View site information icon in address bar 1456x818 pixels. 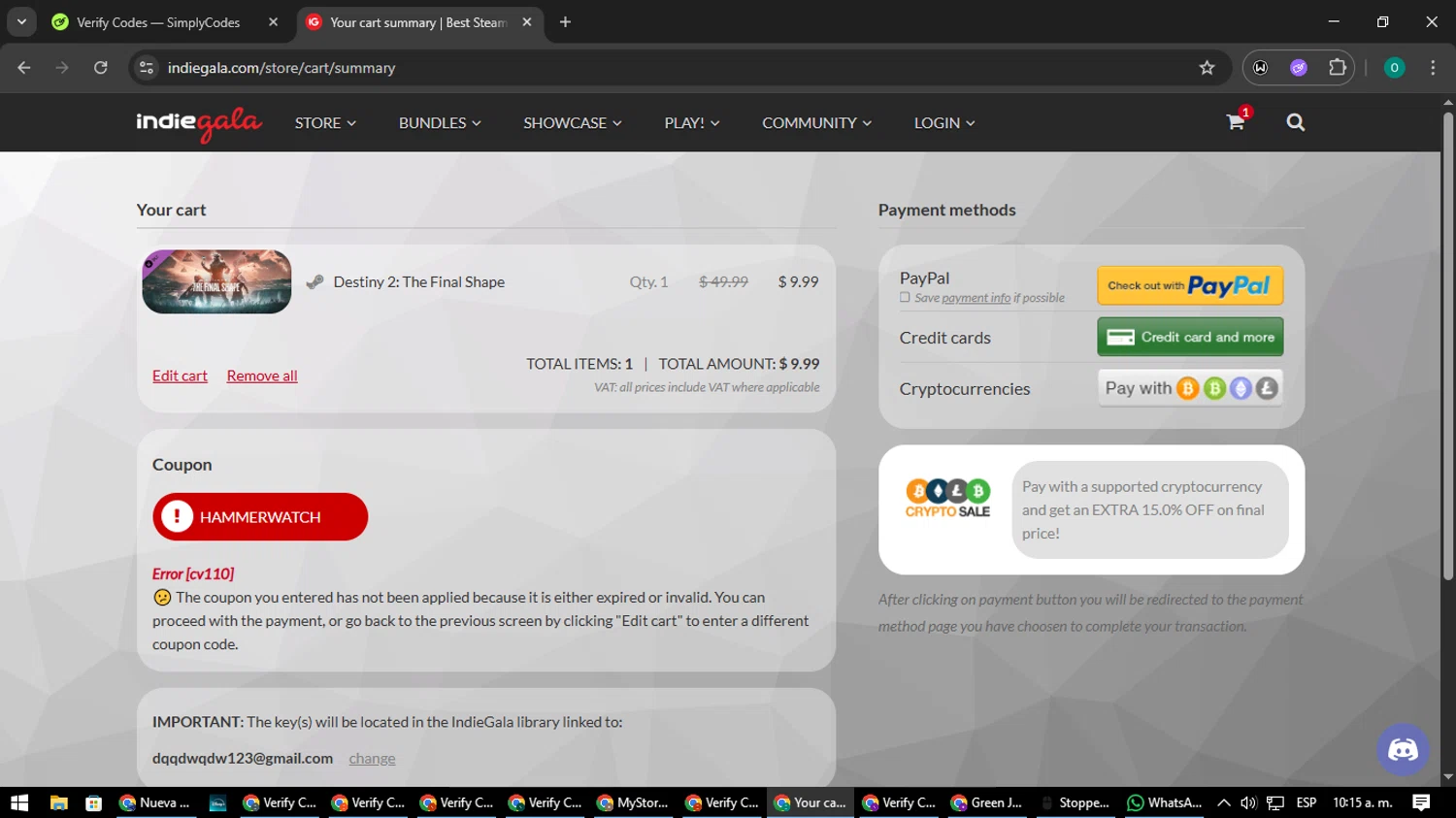[x=147, y=68]
